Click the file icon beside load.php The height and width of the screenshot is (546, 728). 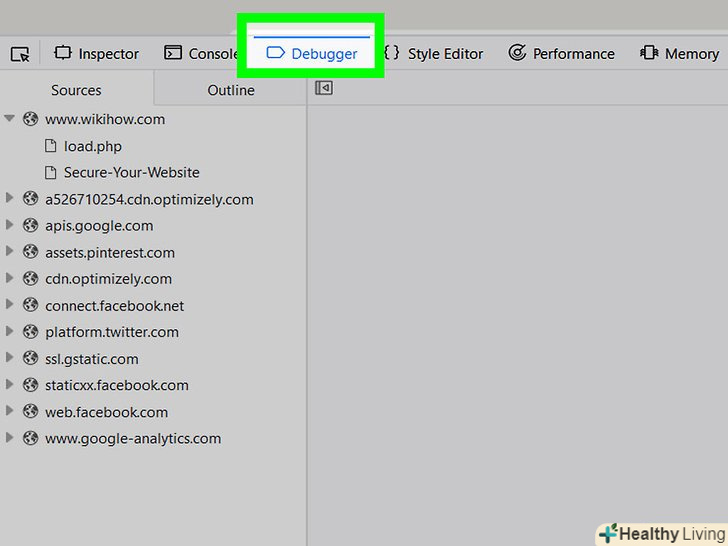click(x=50, y=146)
